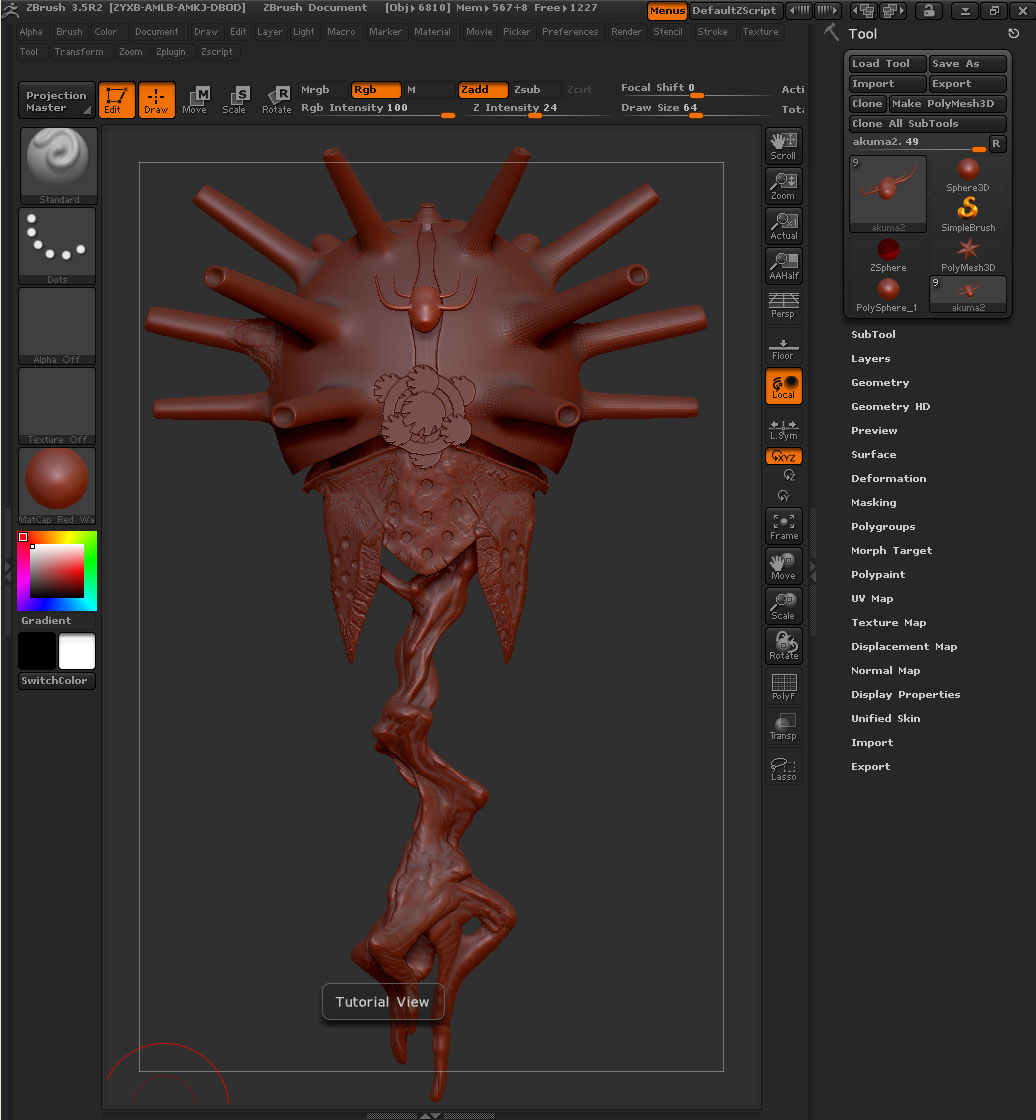Choose the ZSphere tool thumbnail
The image size is (1036, 1120).
(887, 254)
